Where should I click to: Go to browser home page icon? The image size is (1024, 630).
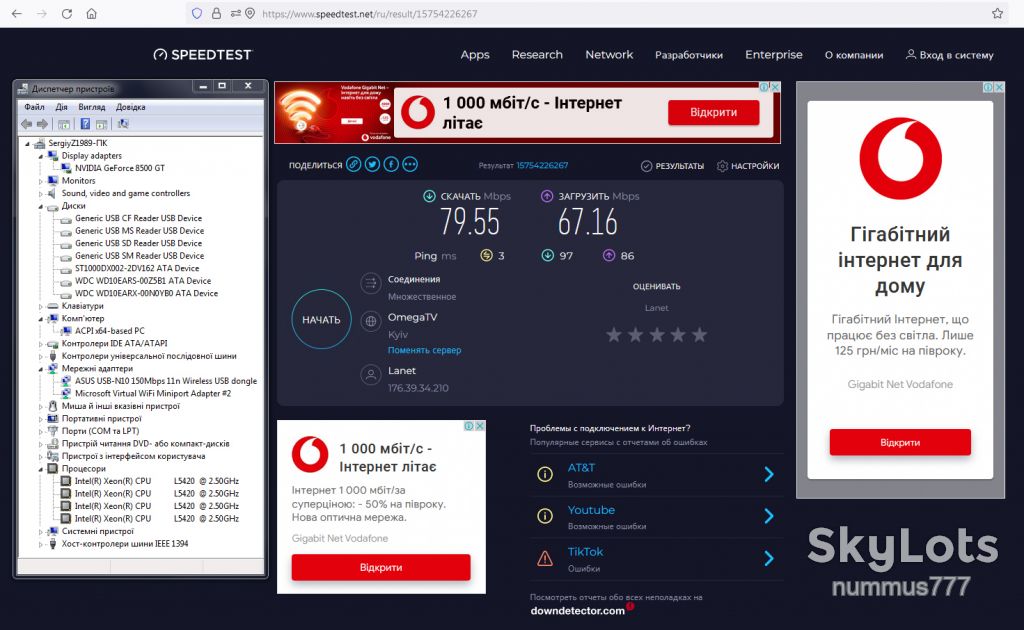click(x=91, y=14)
